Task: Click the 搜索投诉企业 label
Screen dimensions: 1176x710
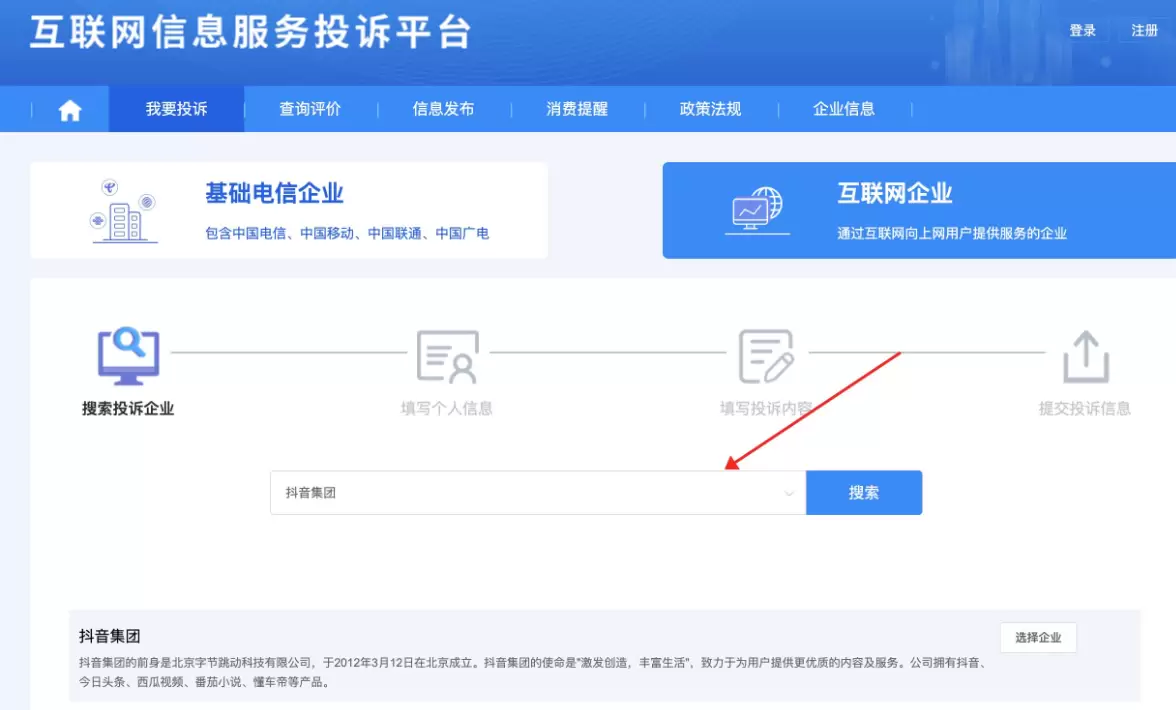Action: [x=128, y=409]
